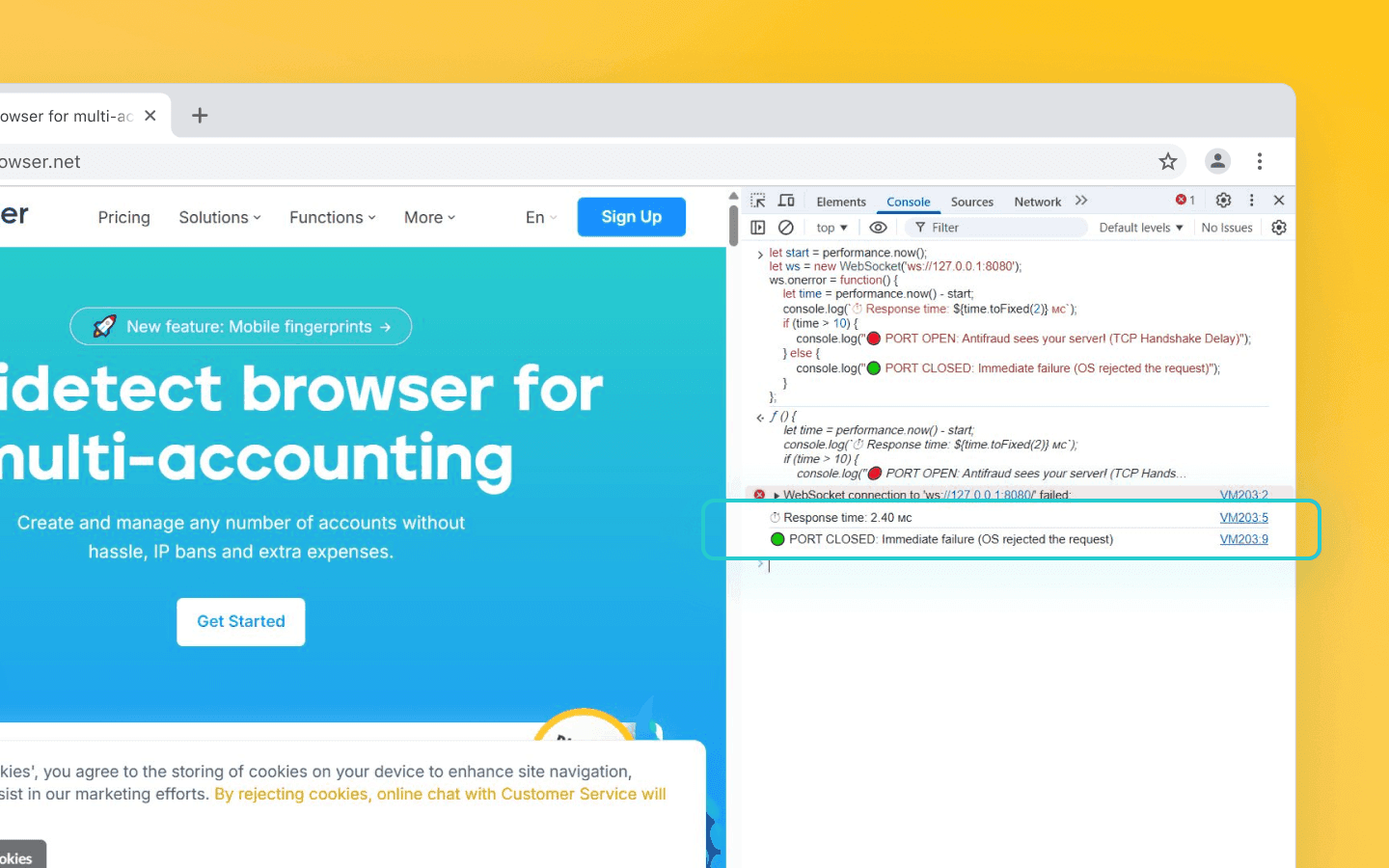Focus the console Filter field
This screenshot has height=868, width=1389.
996,228
